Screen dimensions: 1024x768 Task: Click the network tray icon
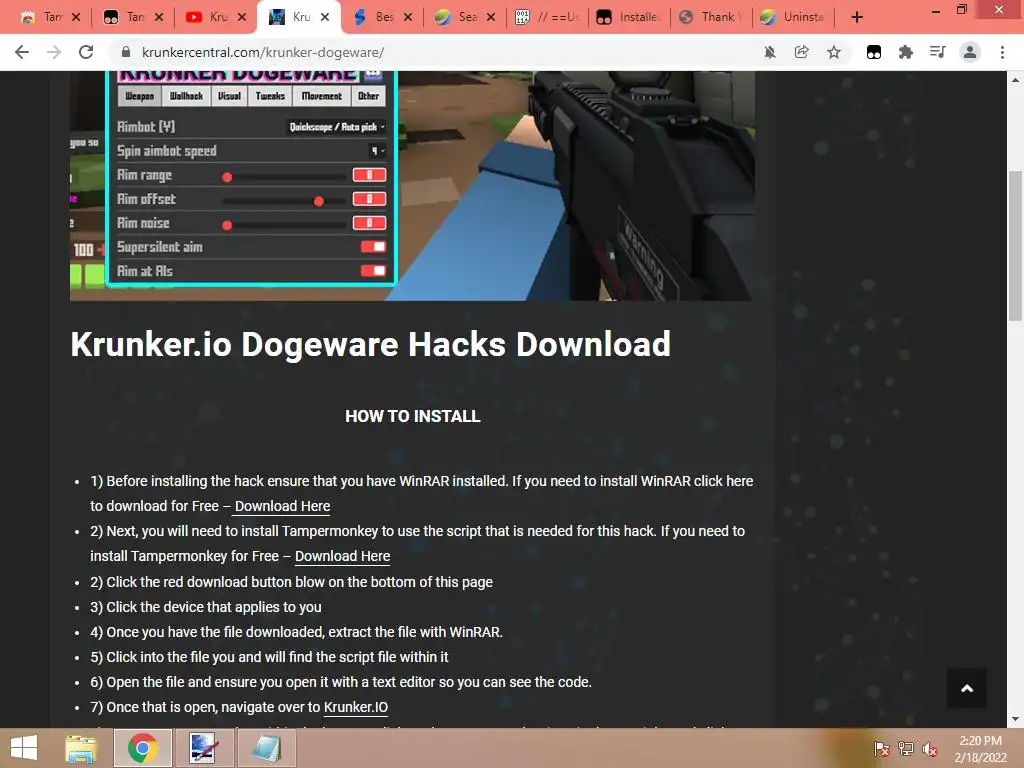906,748
